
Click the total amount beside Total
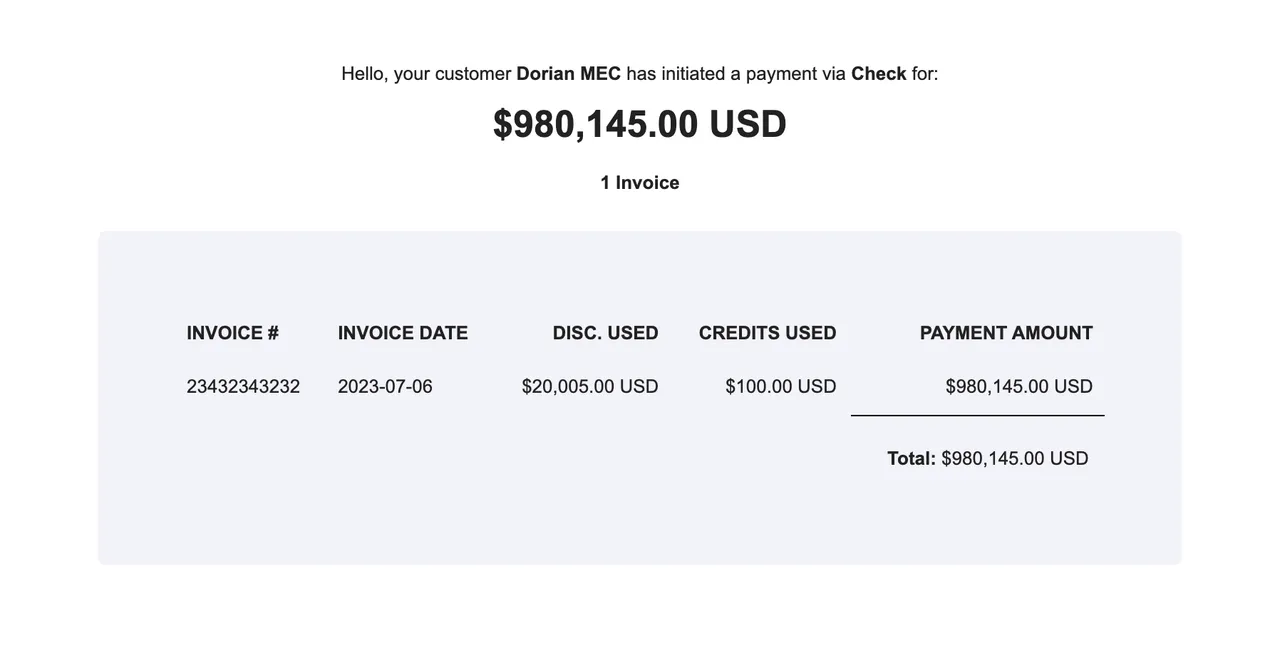(x=1015, y=459)
